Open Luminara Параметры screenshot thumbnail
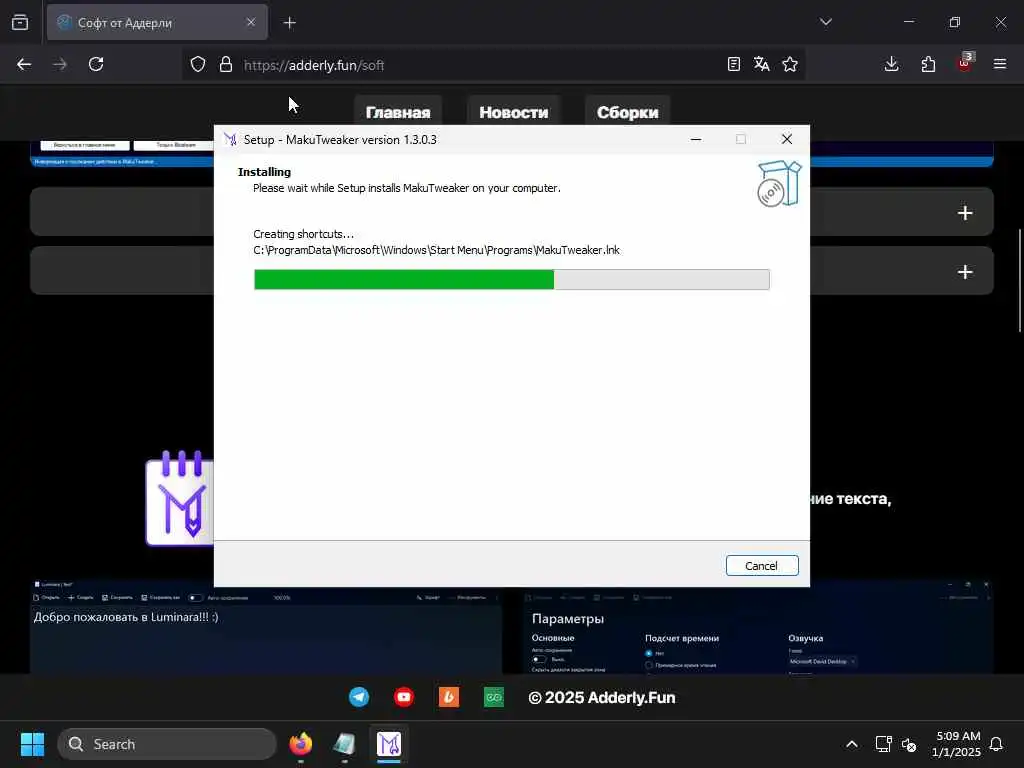This screenshot has height=768, width=1024. (758, 626)
